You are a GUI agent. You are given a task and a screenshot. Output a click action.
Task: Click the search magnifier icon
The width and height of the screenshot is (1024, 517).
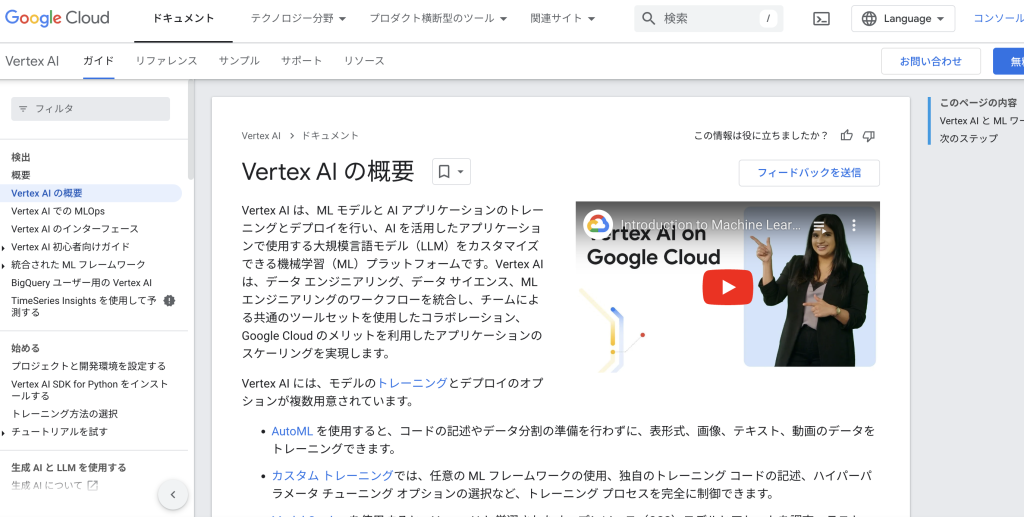point(649,19)
